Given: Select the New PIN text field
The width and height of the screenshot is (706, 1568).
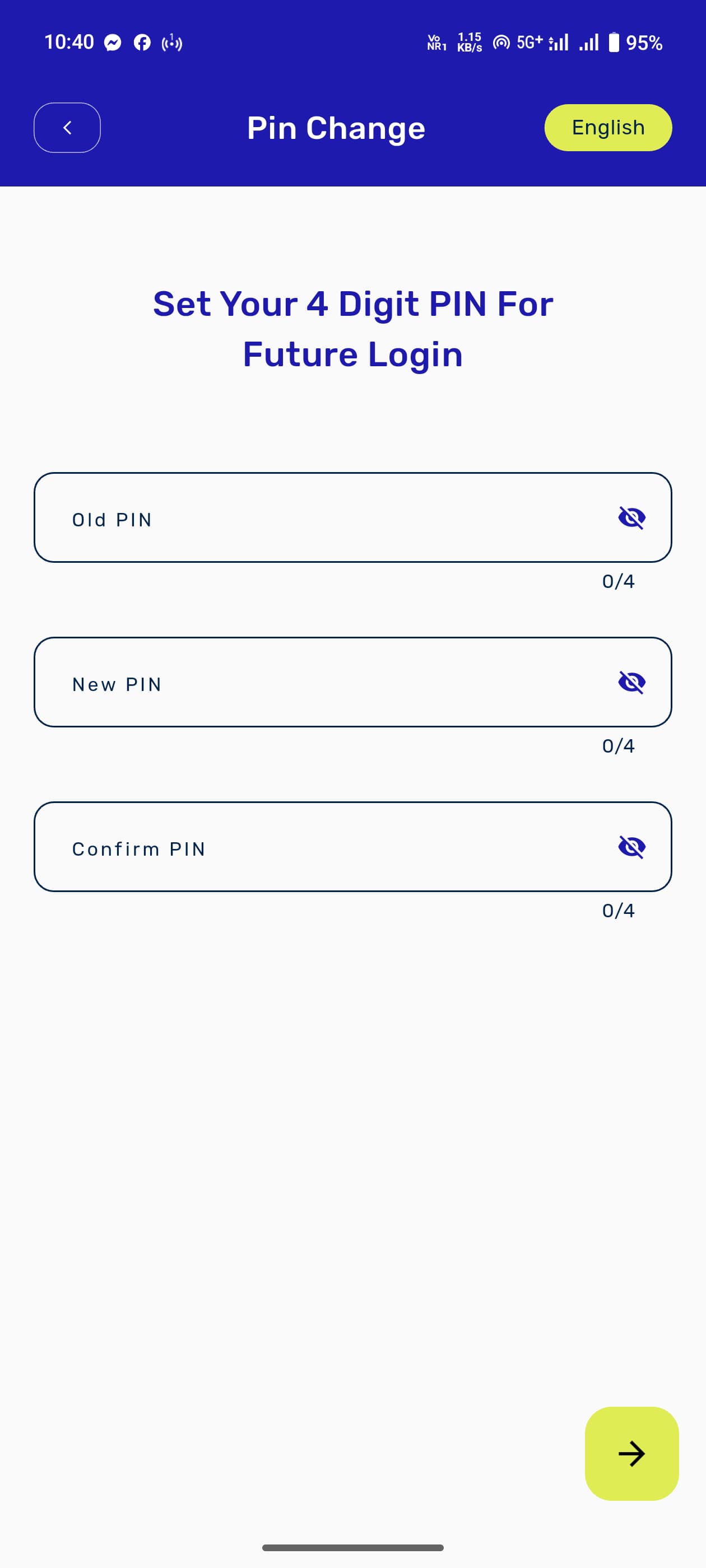Looking at the screenshot, I should (x=352, y=682).
